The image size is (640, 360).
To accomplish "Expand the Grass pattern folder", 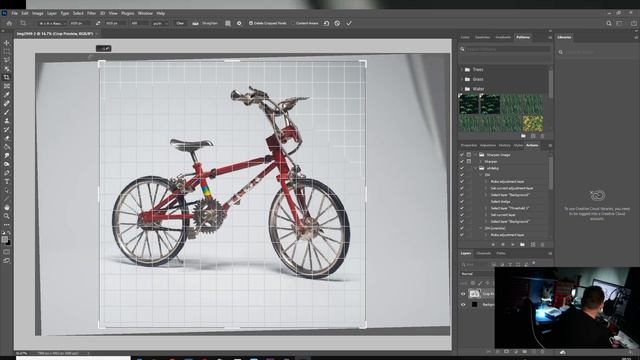I will click(462, 79).
